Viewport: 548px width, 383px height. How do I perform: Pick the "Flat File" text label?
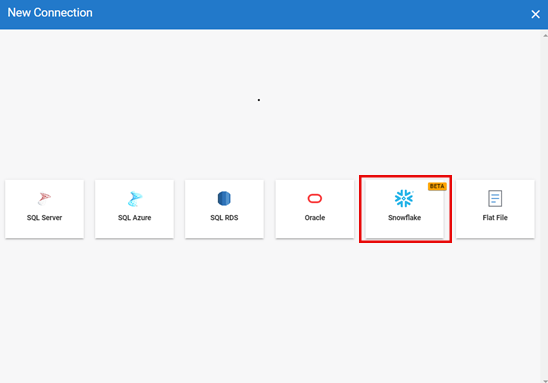[x=495, y=218]
